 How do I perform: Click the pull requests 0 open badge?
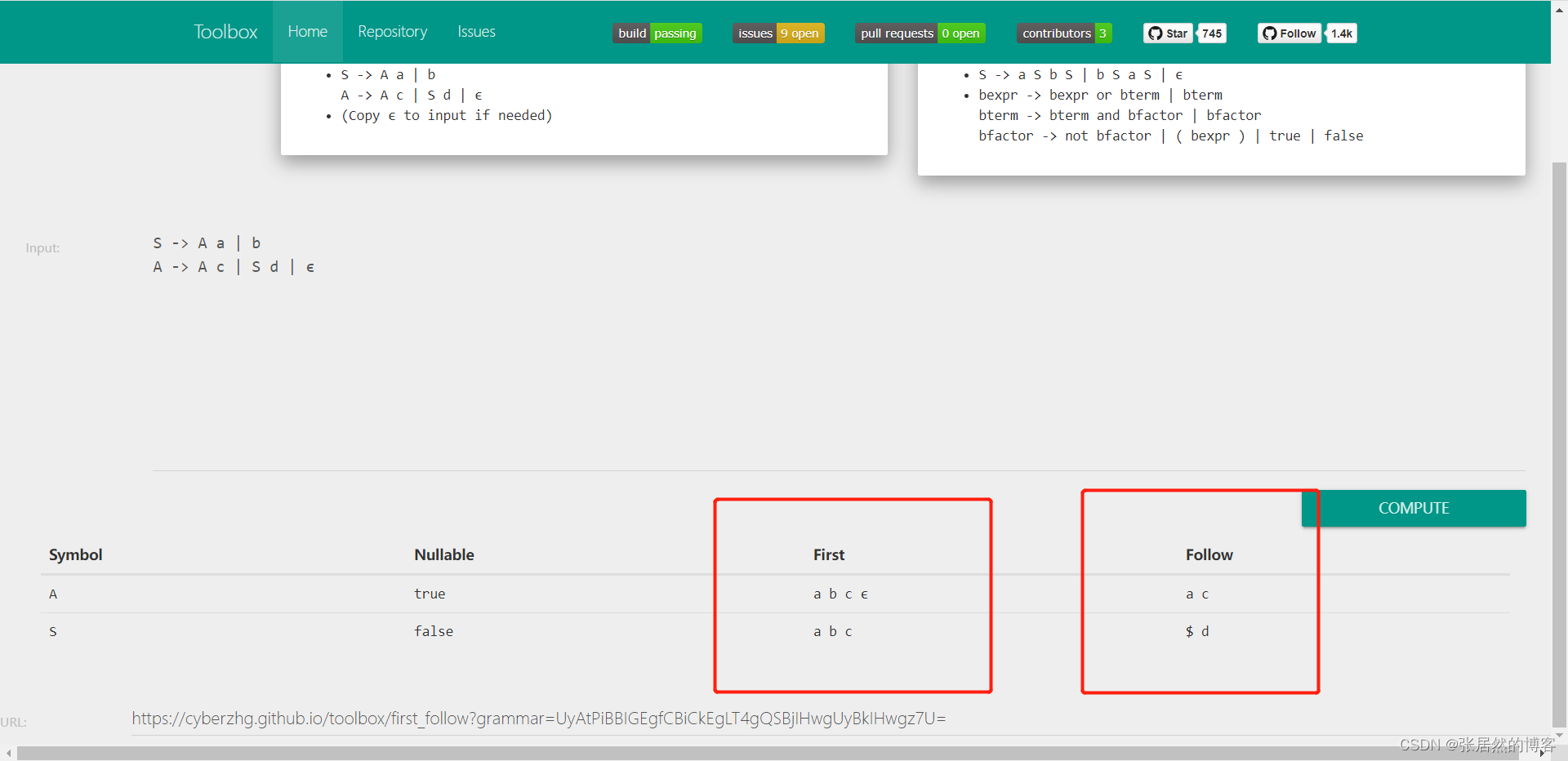[920, 33]
